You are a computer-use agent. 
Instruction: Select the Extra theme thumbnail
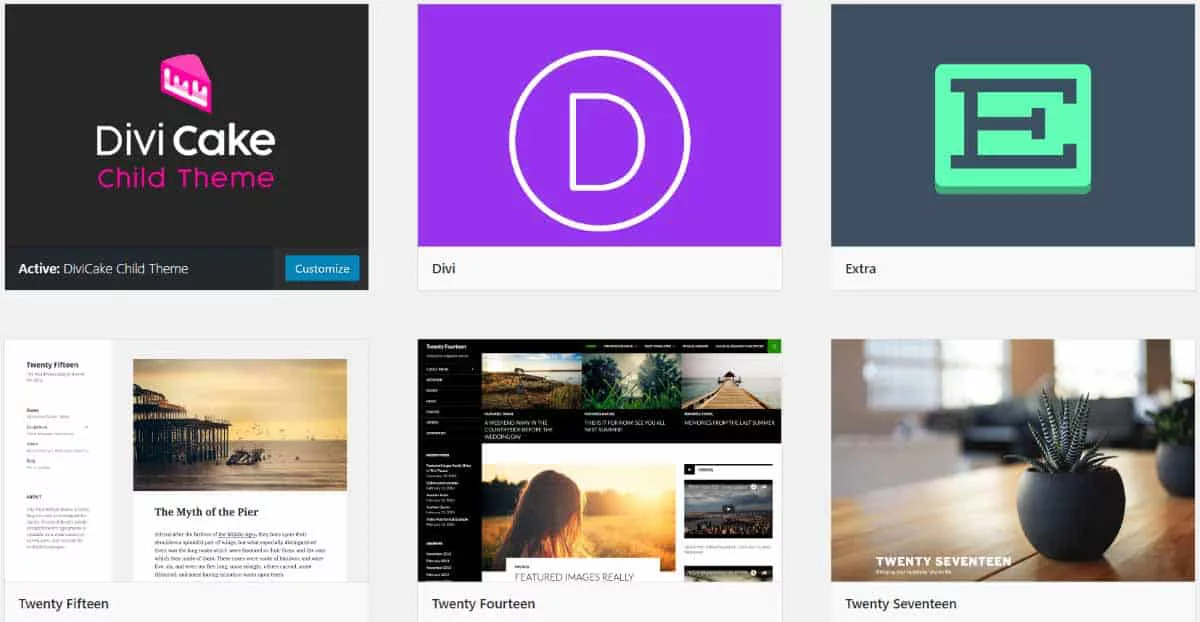point(1013,125)
